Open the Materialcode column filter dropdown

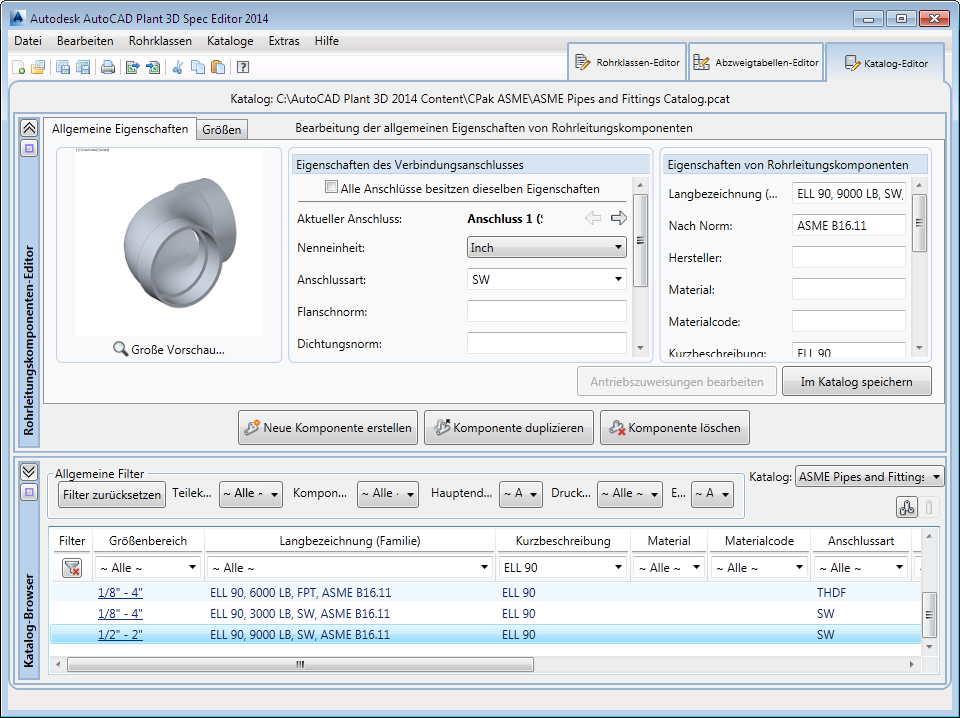759,568
